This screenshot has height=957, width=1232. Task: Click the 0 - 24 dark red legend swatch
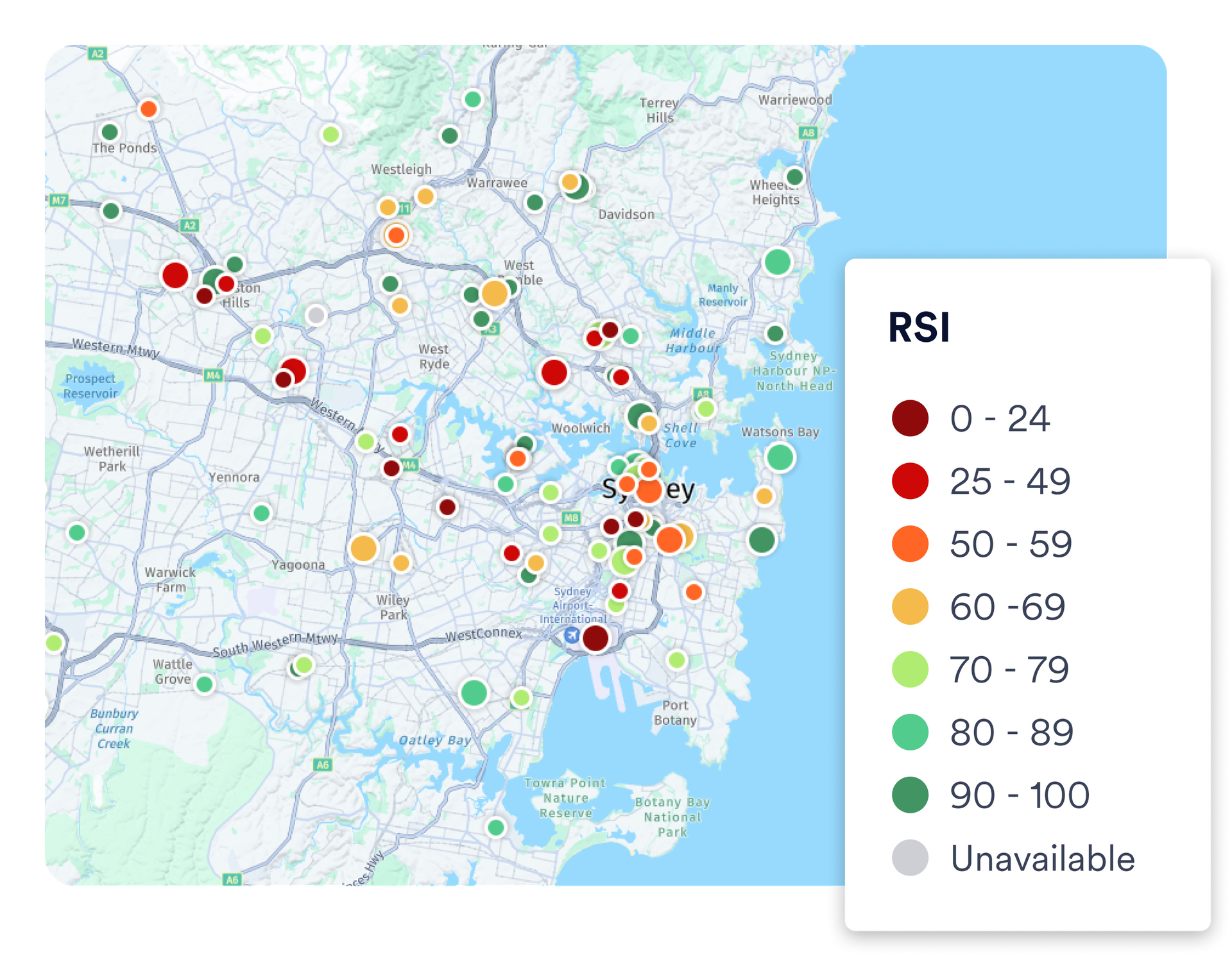tap(910, 418)
